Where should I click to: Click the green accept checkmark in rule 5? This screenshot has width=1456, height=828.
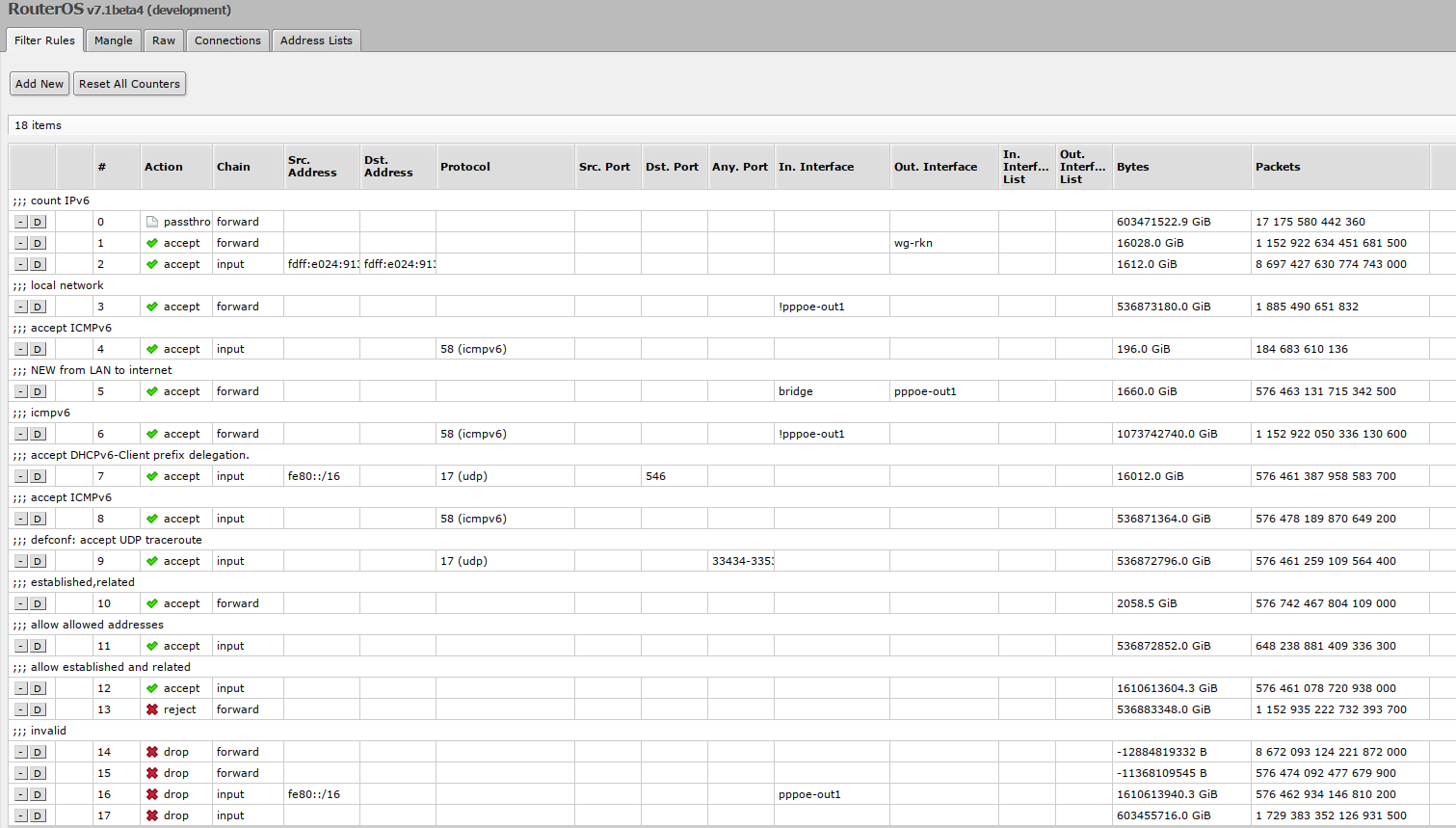152,391
